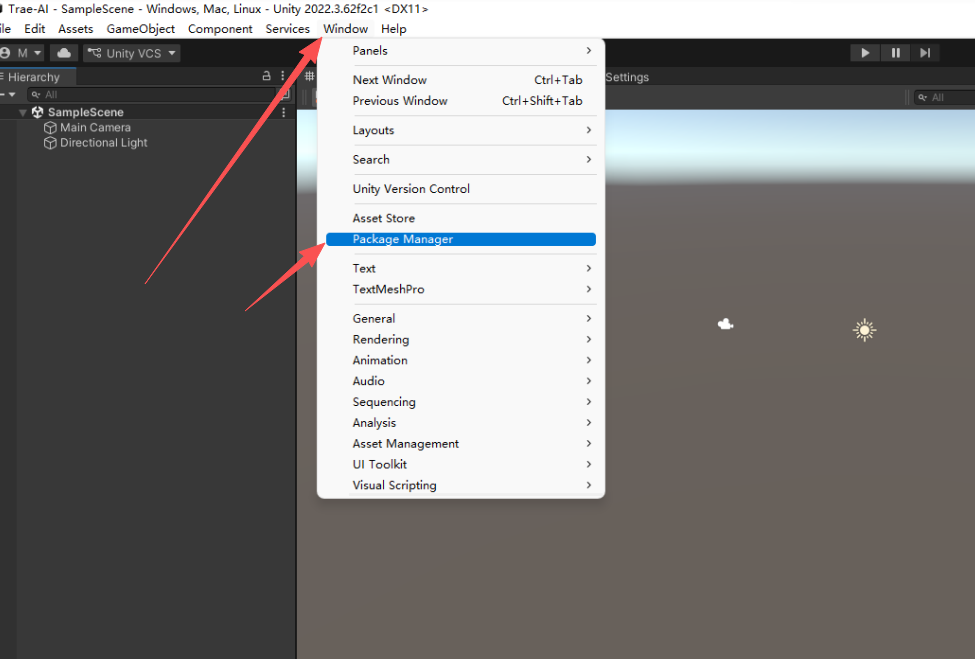Image resolution: width=975 pixels, height=659 pixels.
Task: Open the account M dropdown
Action: pos(23,53)
